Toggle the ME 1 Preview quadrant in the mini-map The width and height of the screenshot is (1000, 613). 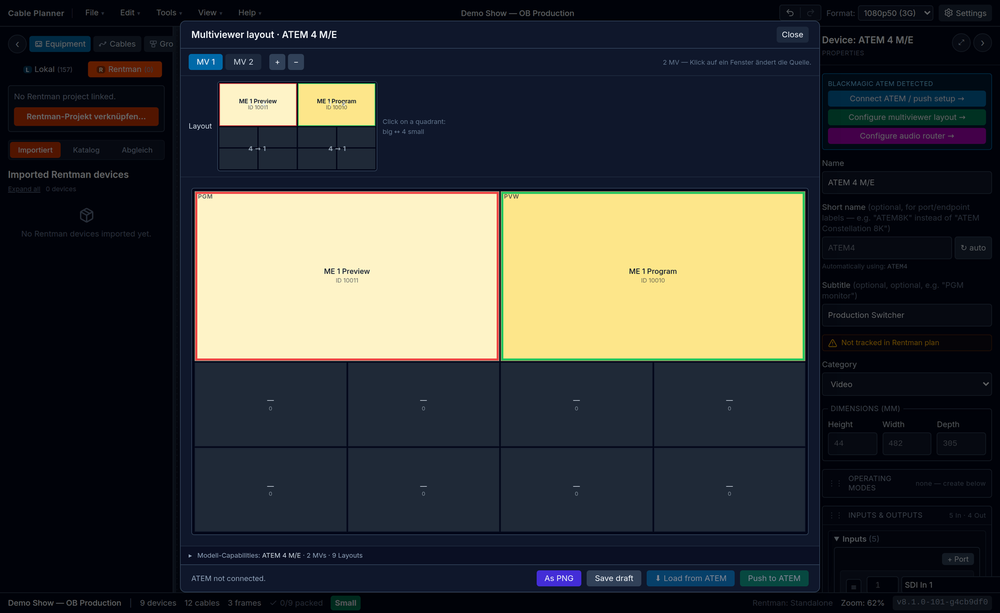click(258, 105)
